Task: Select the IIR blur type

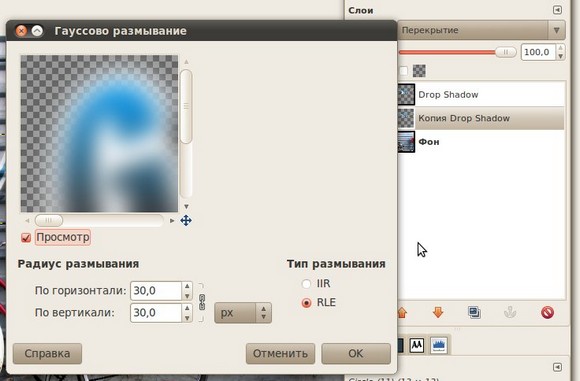Action: coord(306,284)
